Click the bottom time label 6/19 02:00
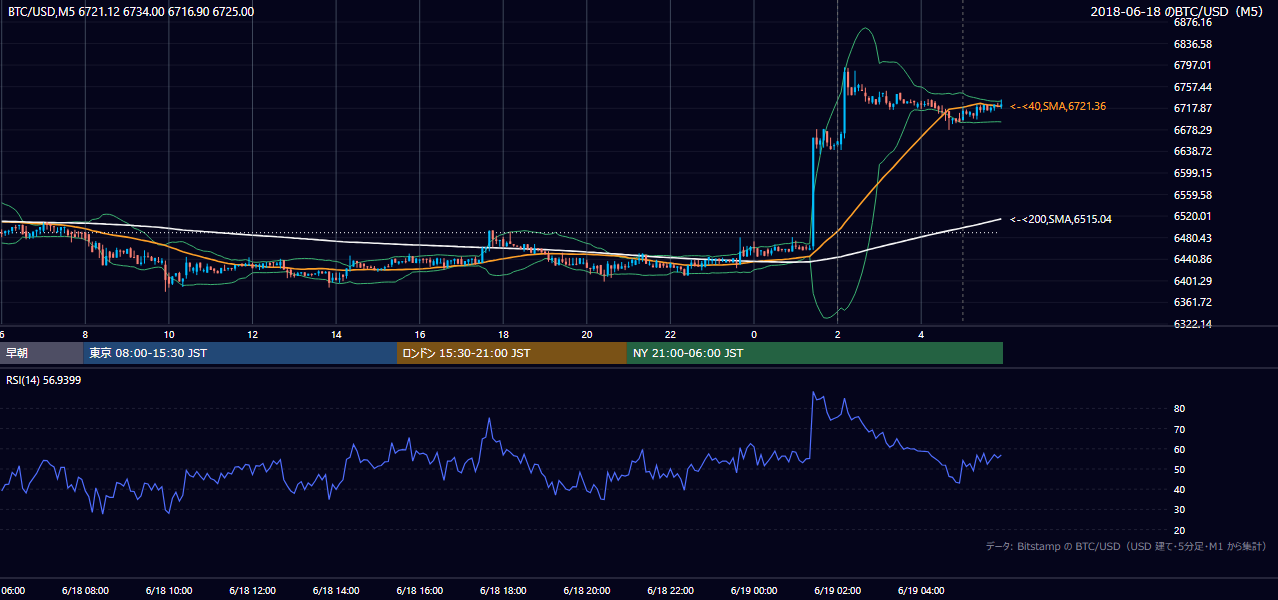The image size is (1278, 600). pyautogui.click(x=838, y=591)
